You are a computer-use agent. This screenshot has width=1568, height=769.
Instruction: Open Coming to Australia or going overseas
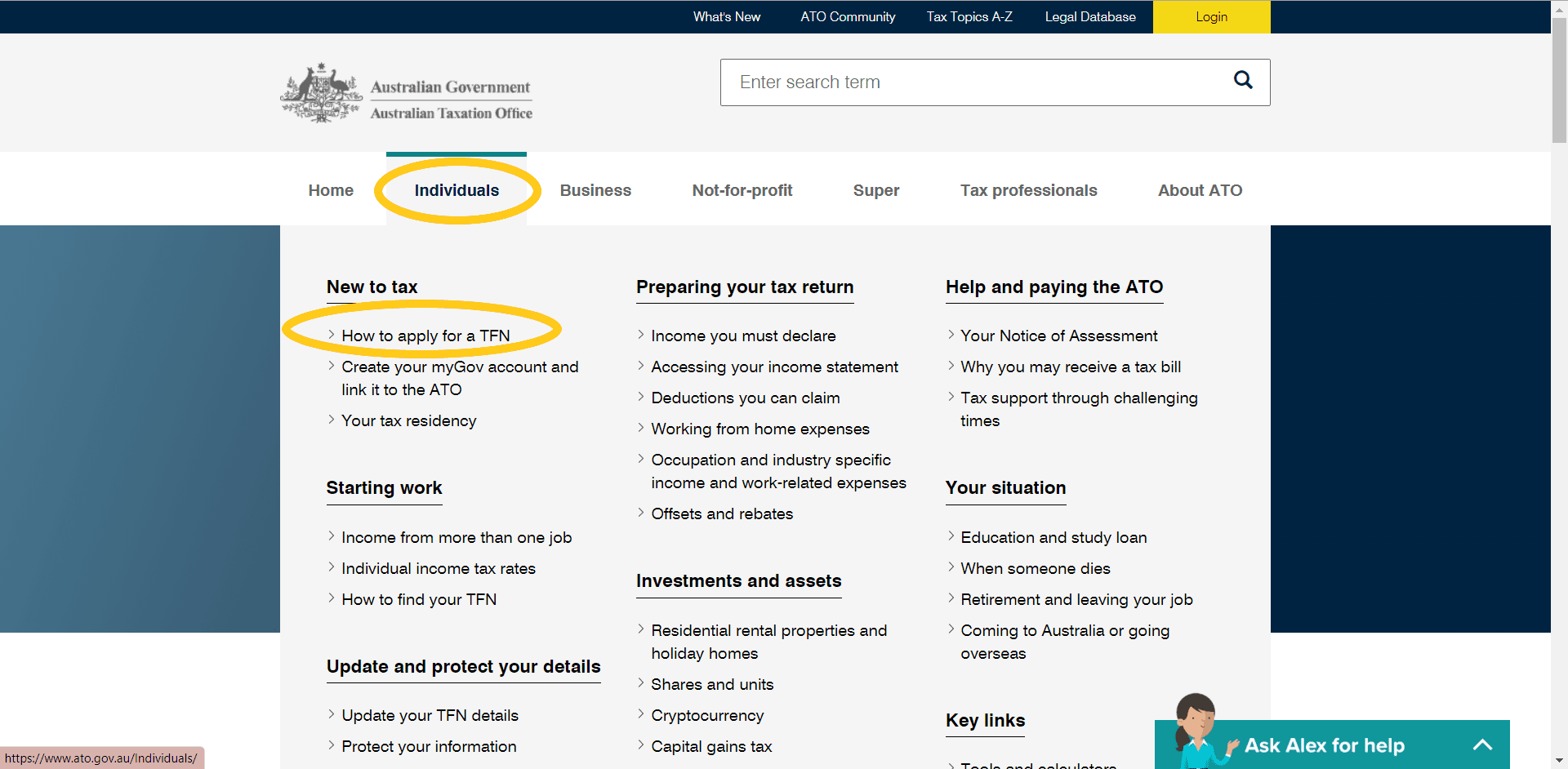(x=1065, y=642)
